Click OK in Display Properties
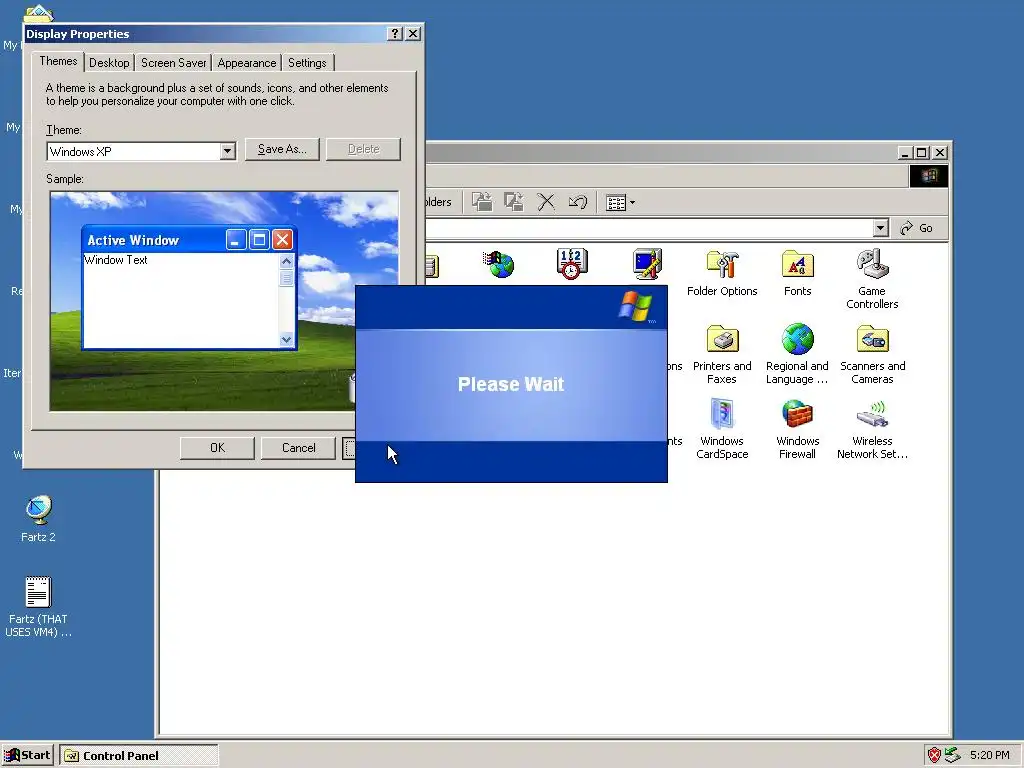The width and height of the screenshot is (1024, 768). [217, 448]
